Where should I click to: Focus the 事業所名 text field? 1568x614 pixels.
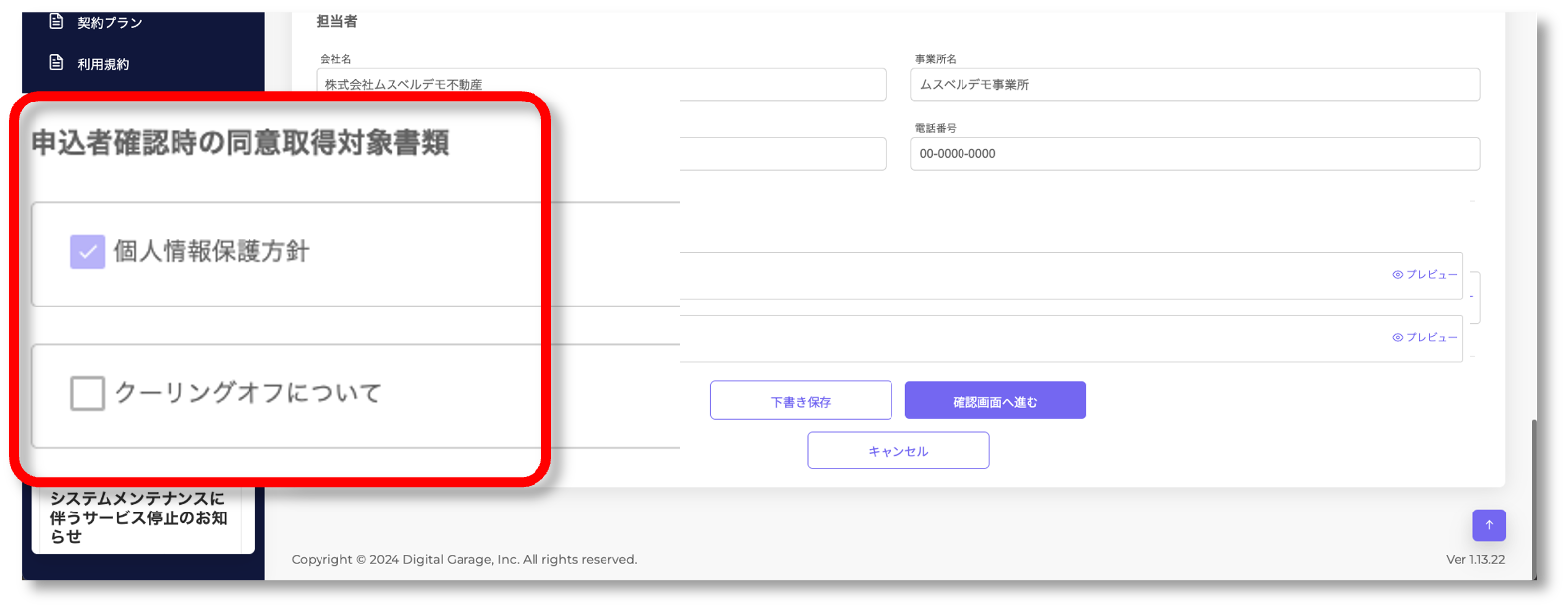(1194, 85)
